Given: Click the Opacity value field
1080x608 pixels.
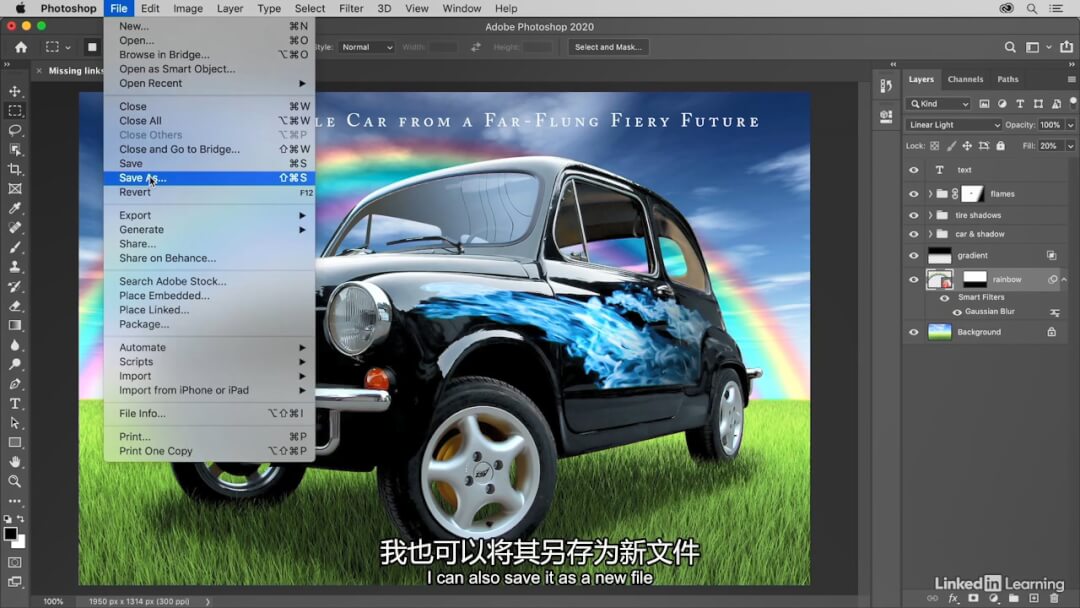Looking at the screenshot, I should point(1050,125).
